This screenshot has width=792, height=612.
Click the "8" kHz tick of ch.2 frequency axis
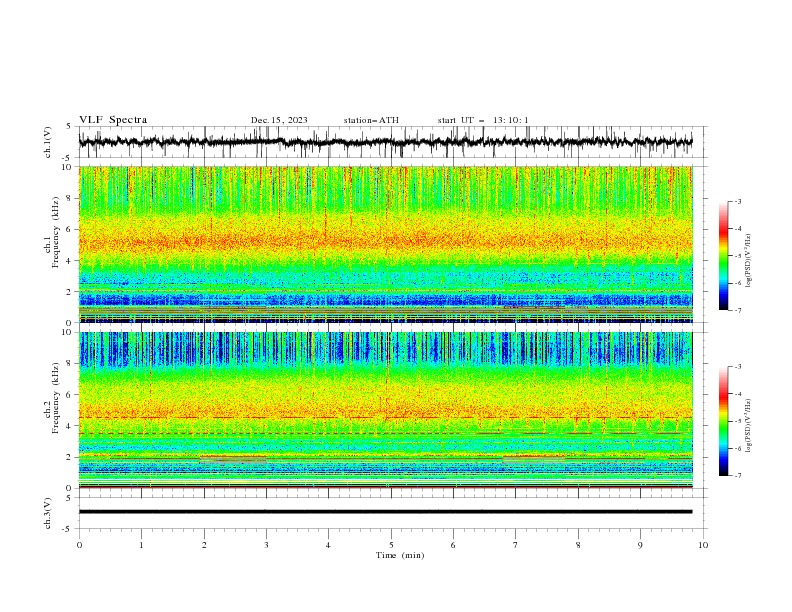pyautogui.click(x=70, y=364)
